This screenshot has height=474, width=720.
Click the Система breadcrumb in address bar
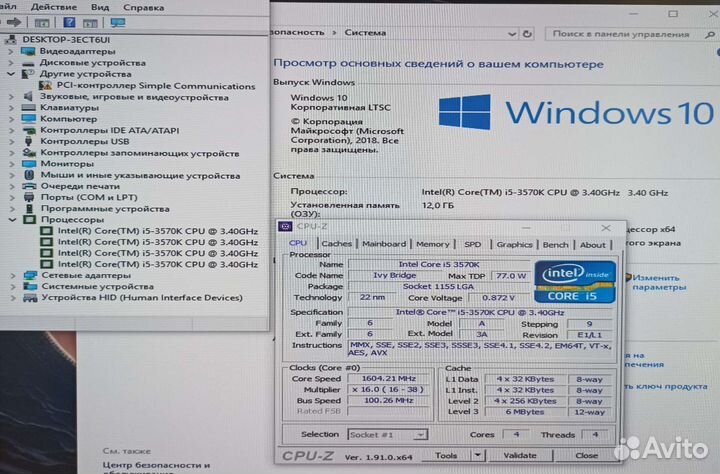click(x=365, y=33)
